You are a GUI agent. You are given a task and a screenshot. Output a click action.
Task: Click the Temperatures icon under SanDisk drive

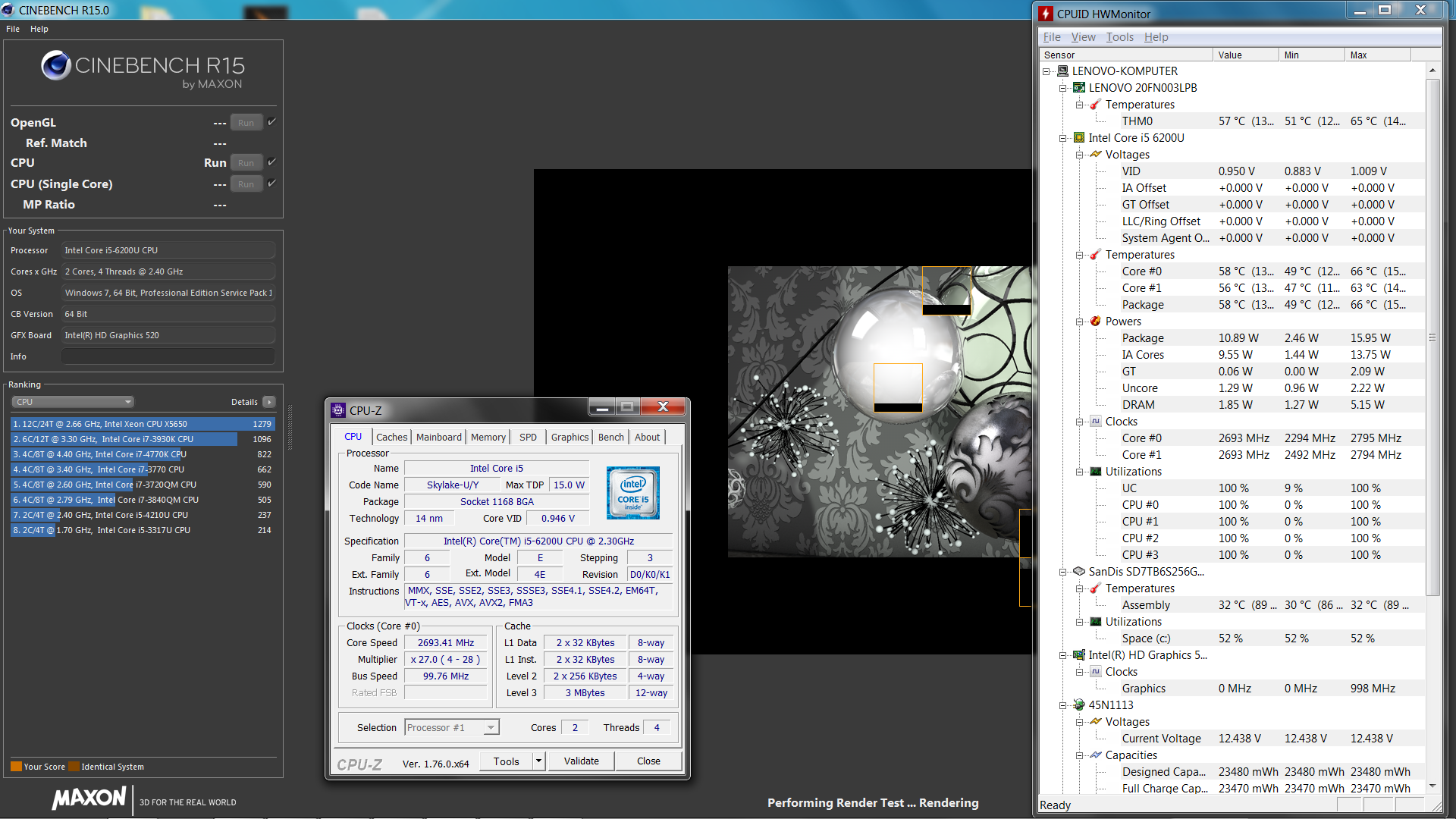[x=1095, y=588]
